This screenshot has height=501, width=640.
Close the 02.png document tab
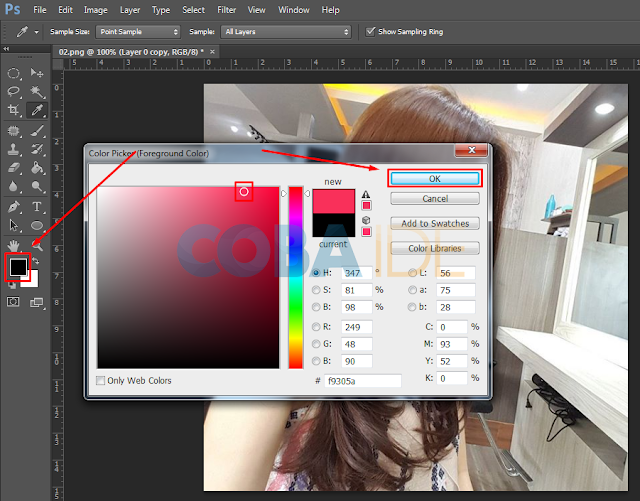click(x=212, y=52)
